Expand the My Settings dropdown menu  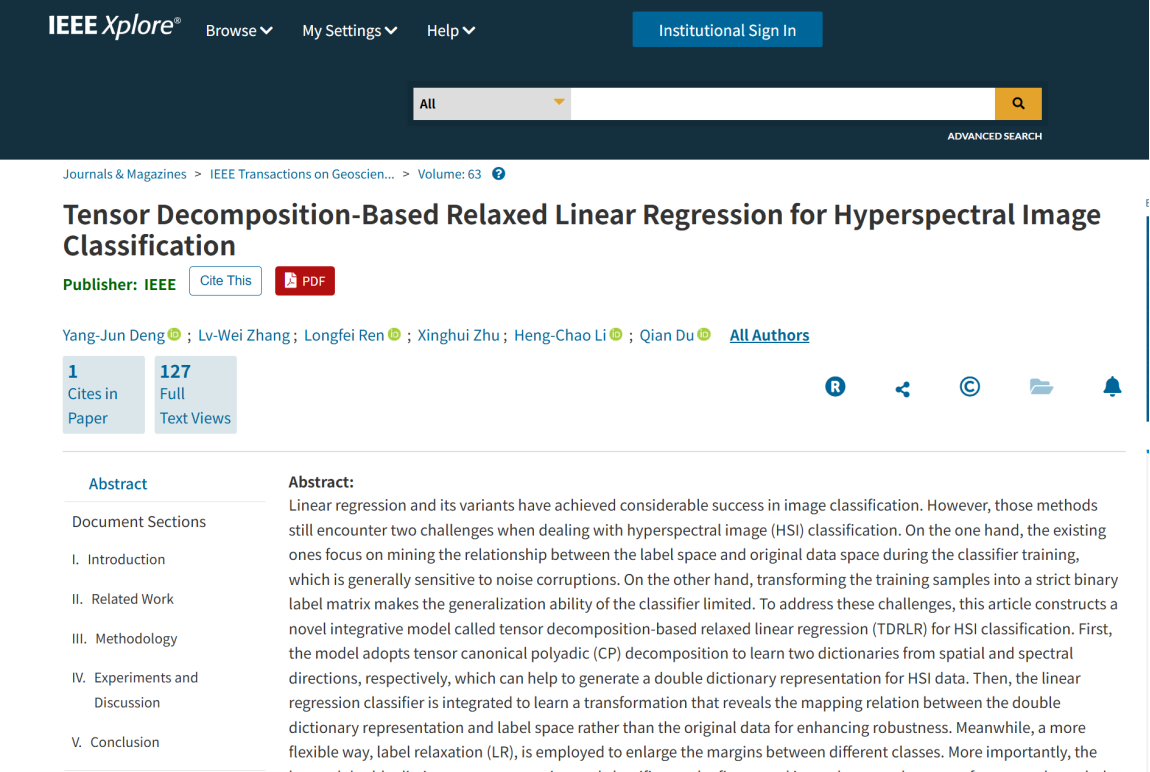349,31
